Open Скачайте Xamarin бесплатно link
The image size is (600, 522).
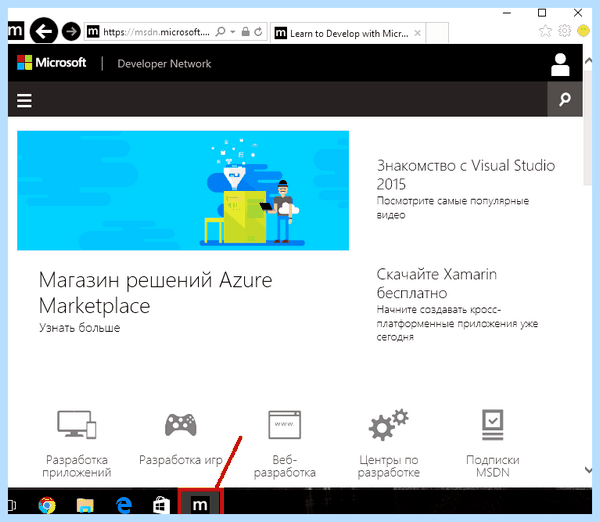[437, 284]
